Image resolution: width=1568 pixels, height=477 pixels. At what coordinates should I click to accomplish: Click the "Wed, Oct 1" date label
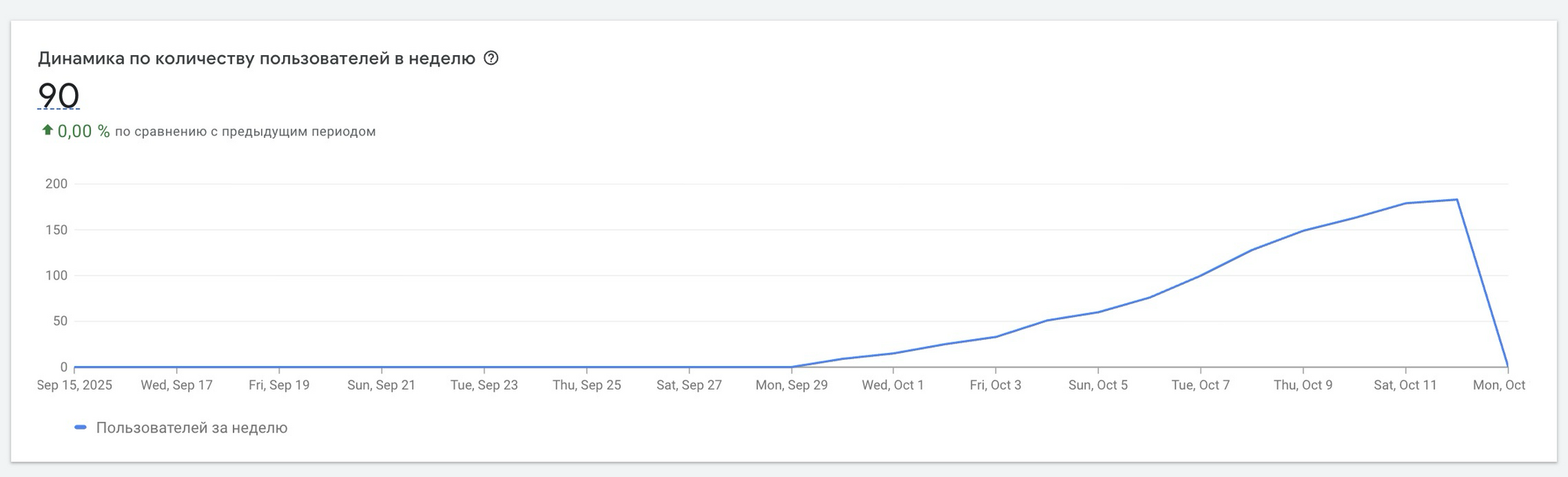[x=893, y=385]
